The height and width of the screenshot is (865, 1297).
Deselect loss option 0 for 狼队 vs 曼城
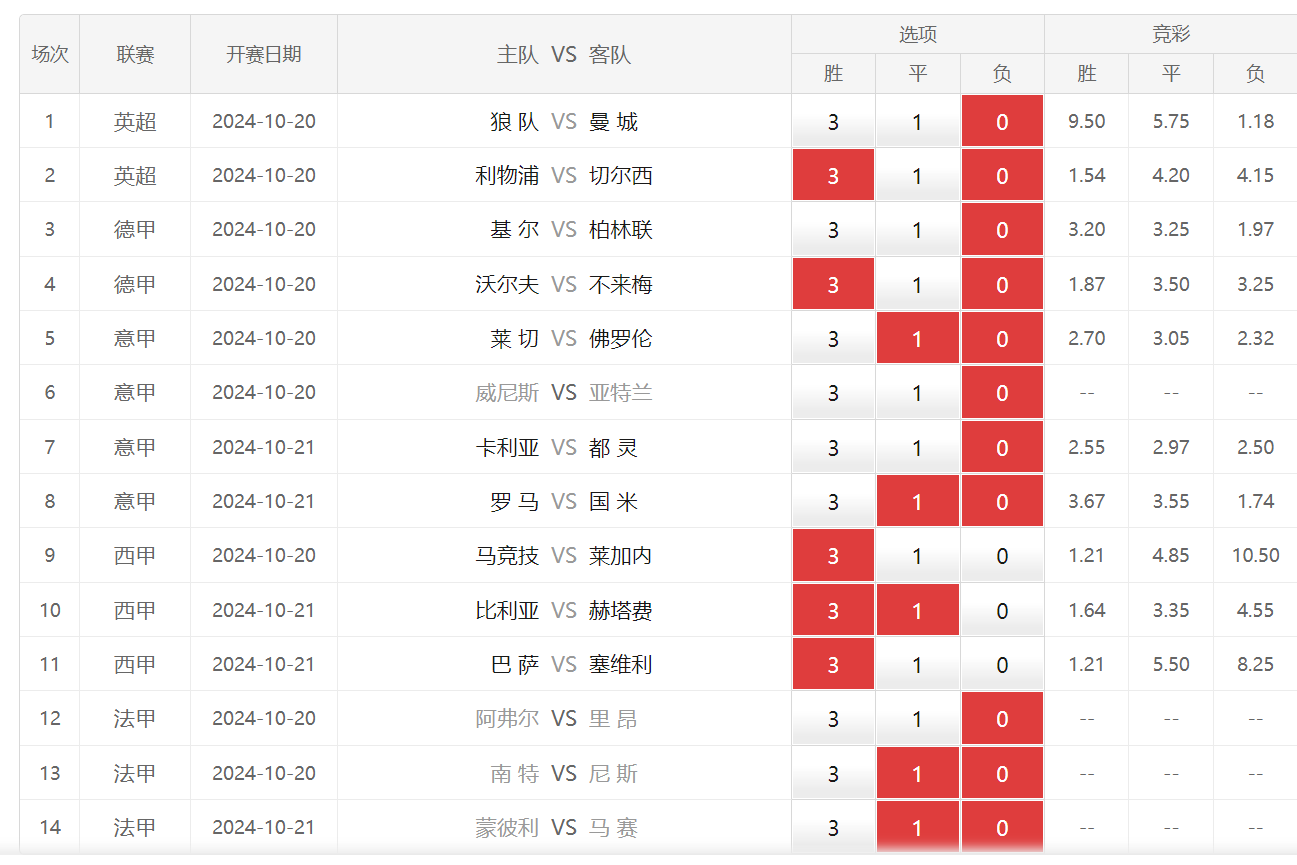[x=1002, y=122]
